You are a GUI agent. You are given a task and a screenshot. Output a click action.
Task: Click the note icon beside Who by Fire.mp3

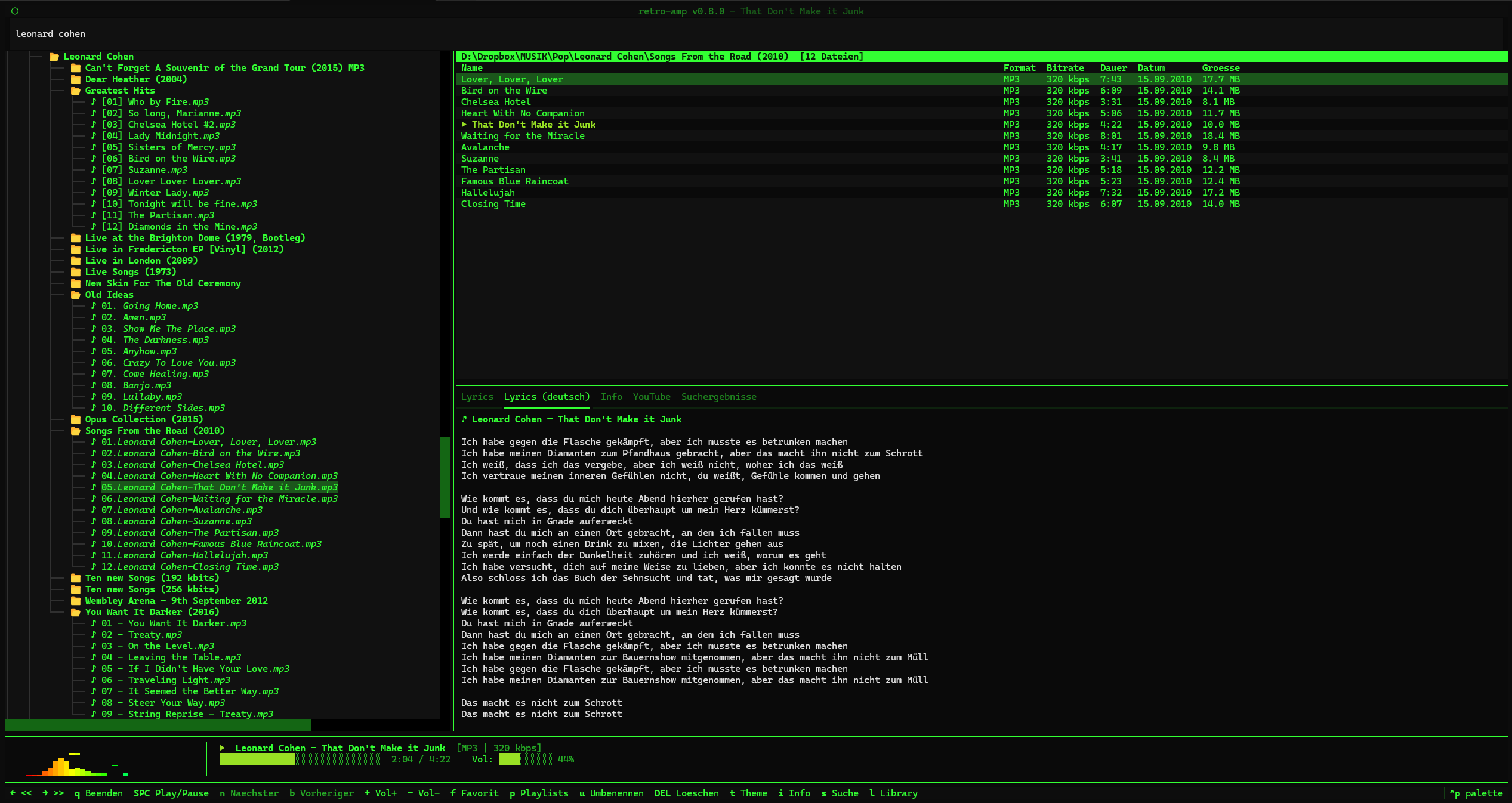click(x=94, y=101)
